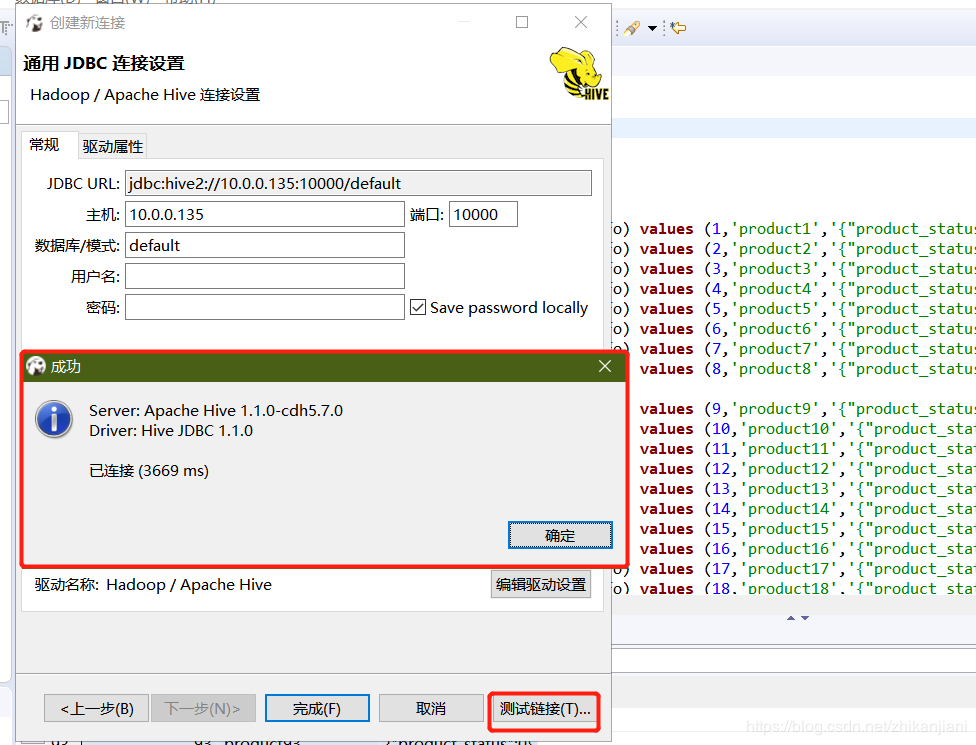Close the 成功 message dialog
The height and width of the screenshot is (745, 976).
(x=605, y=366)
